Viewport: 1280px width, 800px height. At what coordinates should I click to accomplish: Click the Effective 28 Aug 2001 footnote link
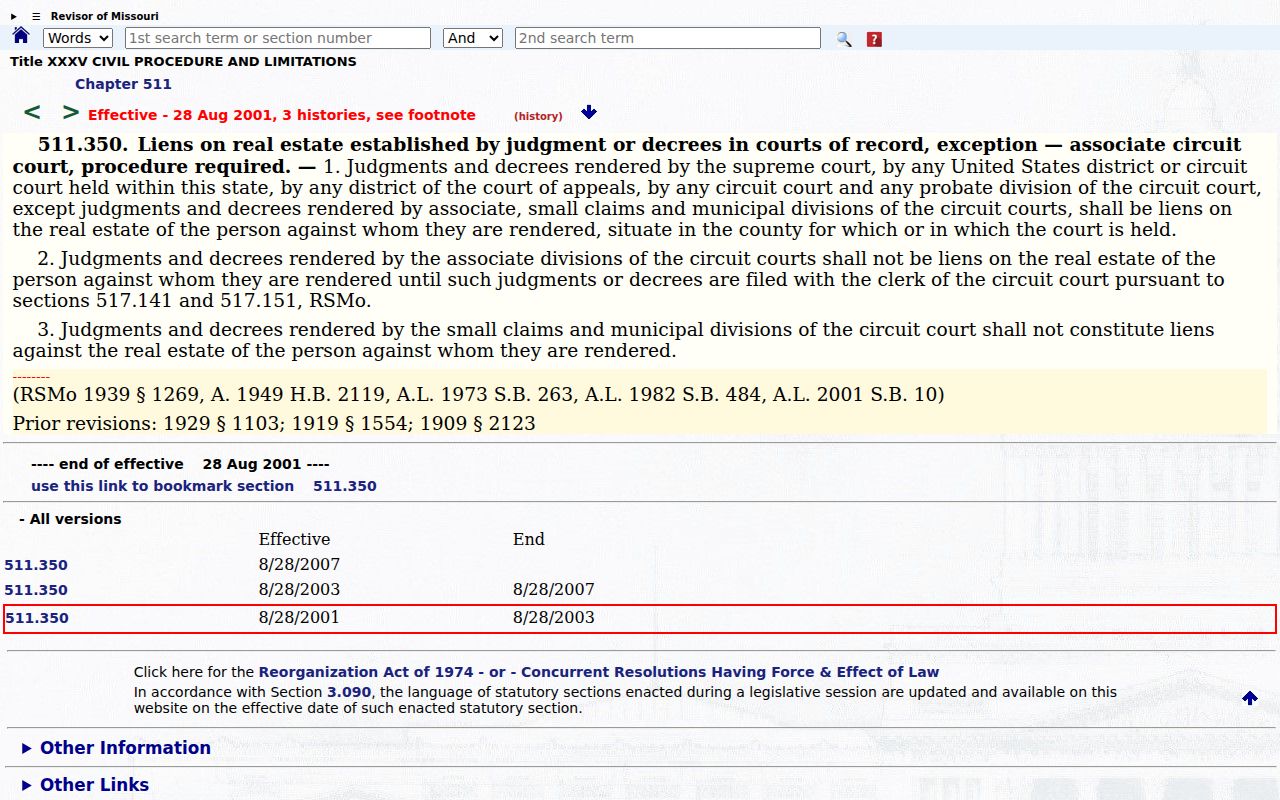click(282, 115)
